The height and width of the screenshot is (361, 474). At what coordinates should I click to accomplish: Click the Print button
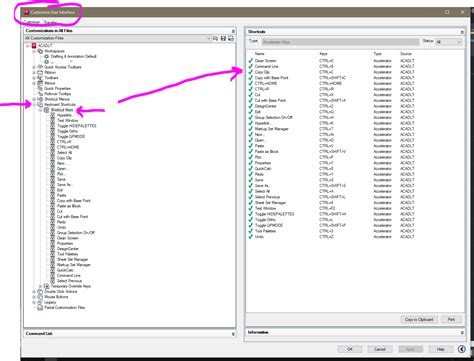click(x=451, y=319)
